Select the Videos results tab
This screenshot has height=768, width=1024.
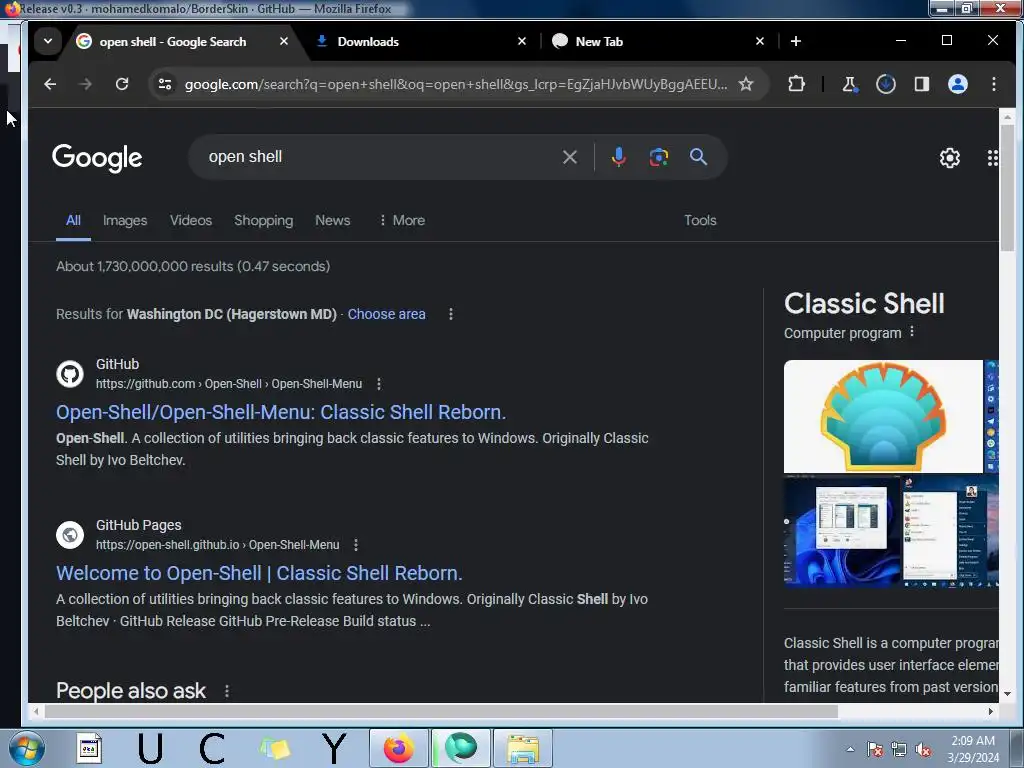[x=191, y=221]
